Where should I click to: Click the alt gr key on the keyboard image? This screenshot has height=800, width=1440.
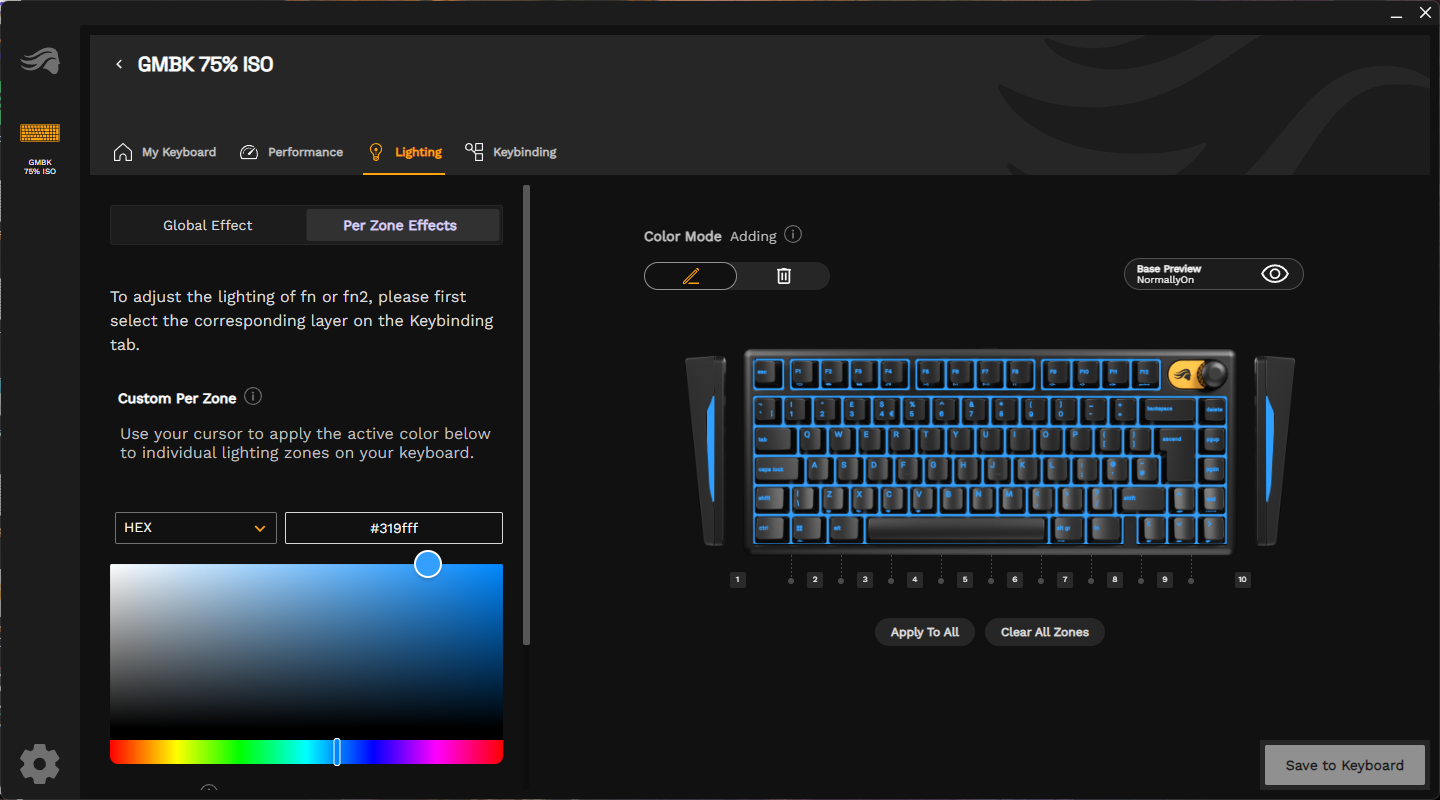click(1065, 529)
